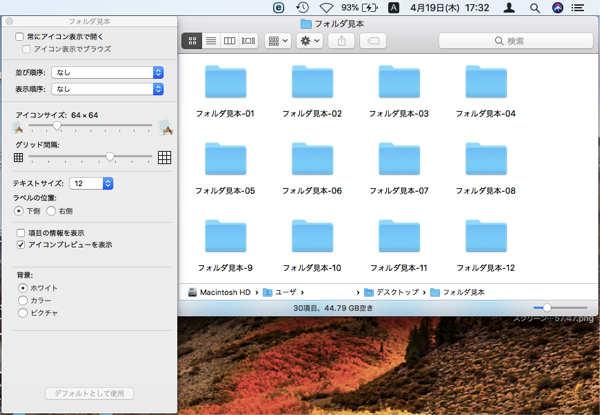Switch Finder to column view
Viewport: 600px width, 415px height.
click(229, 41)
